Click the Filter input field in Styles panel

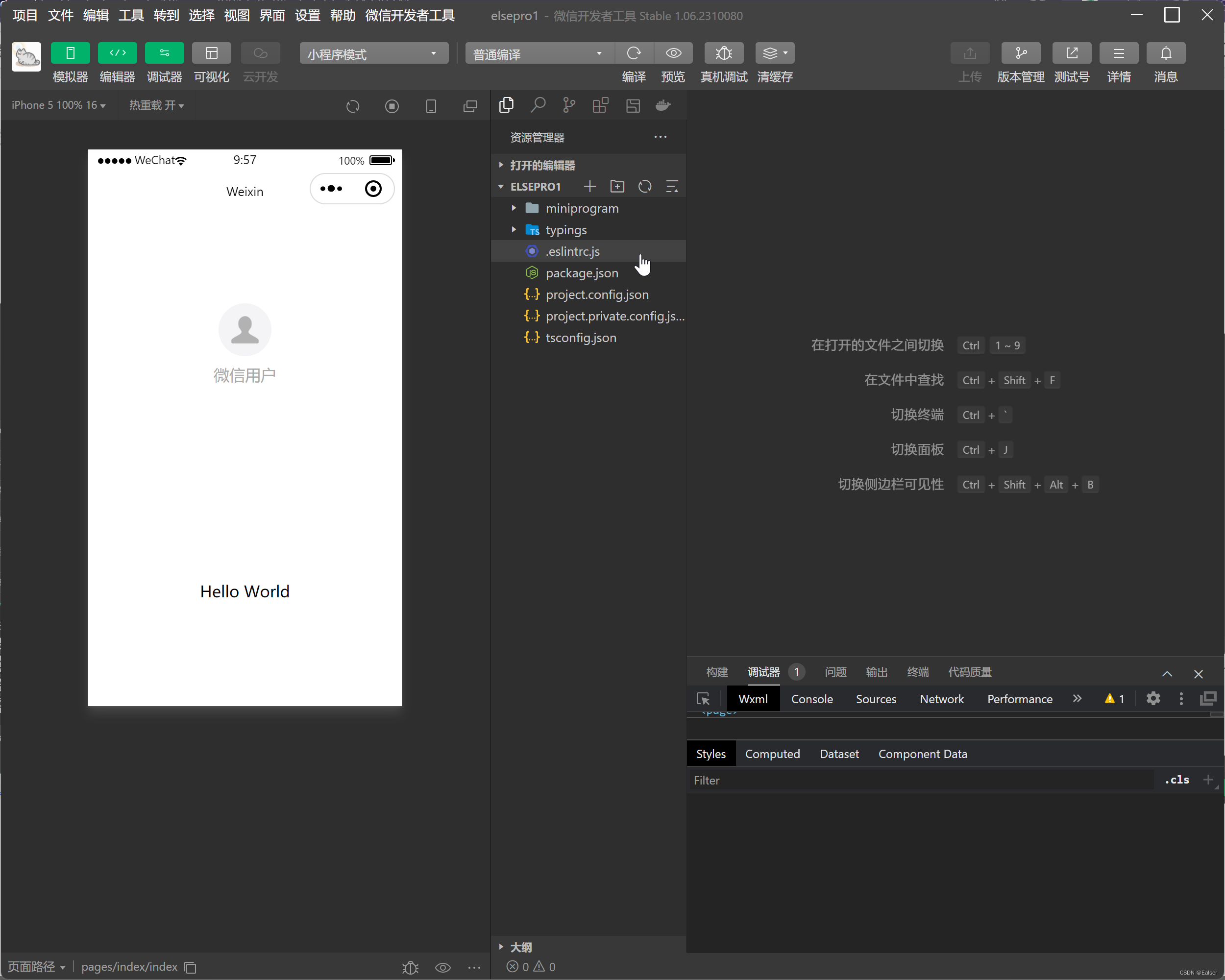pos(922,780)
